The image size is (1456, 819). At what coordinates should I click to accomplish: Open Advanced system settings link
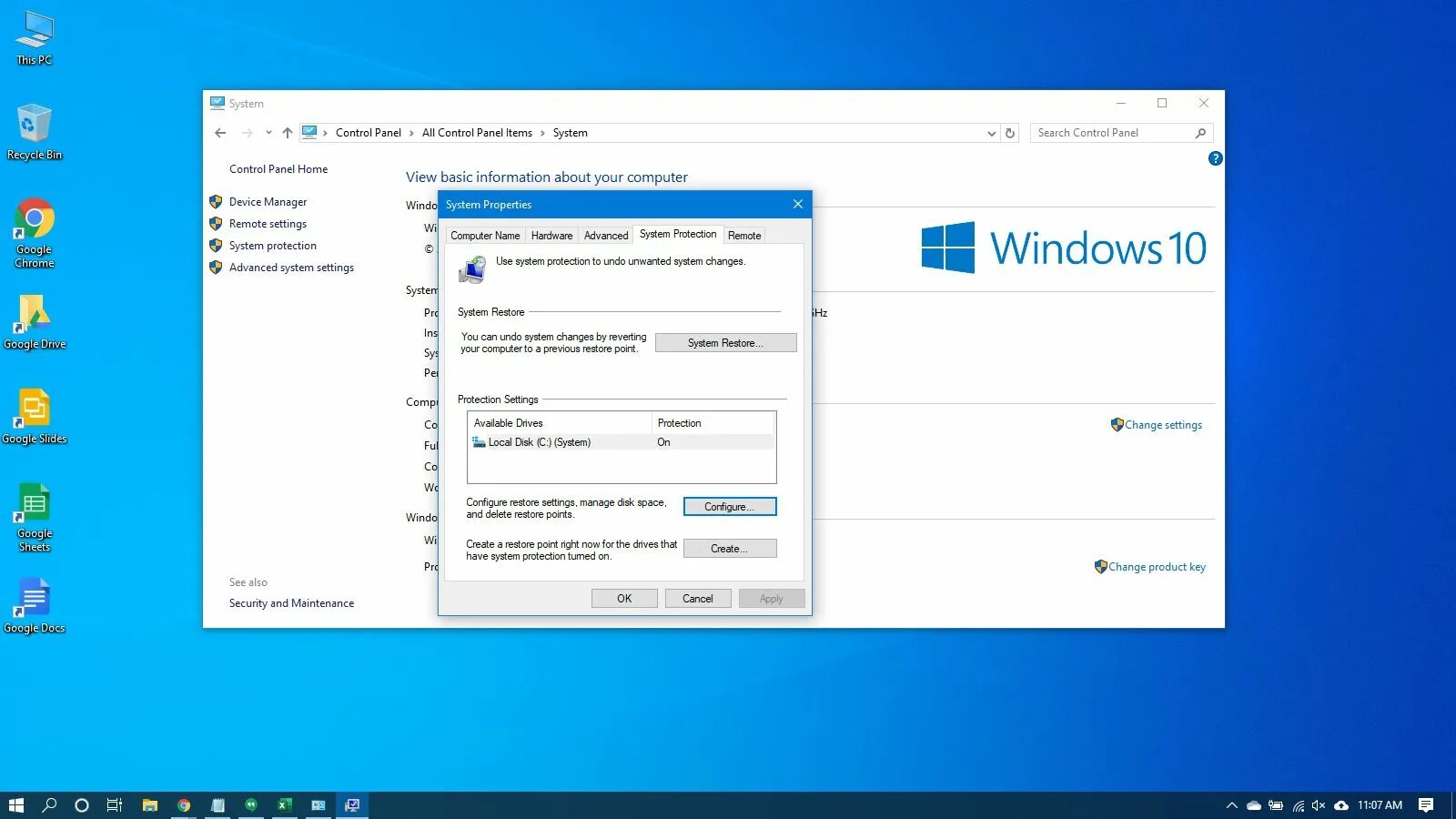(291, 268)
